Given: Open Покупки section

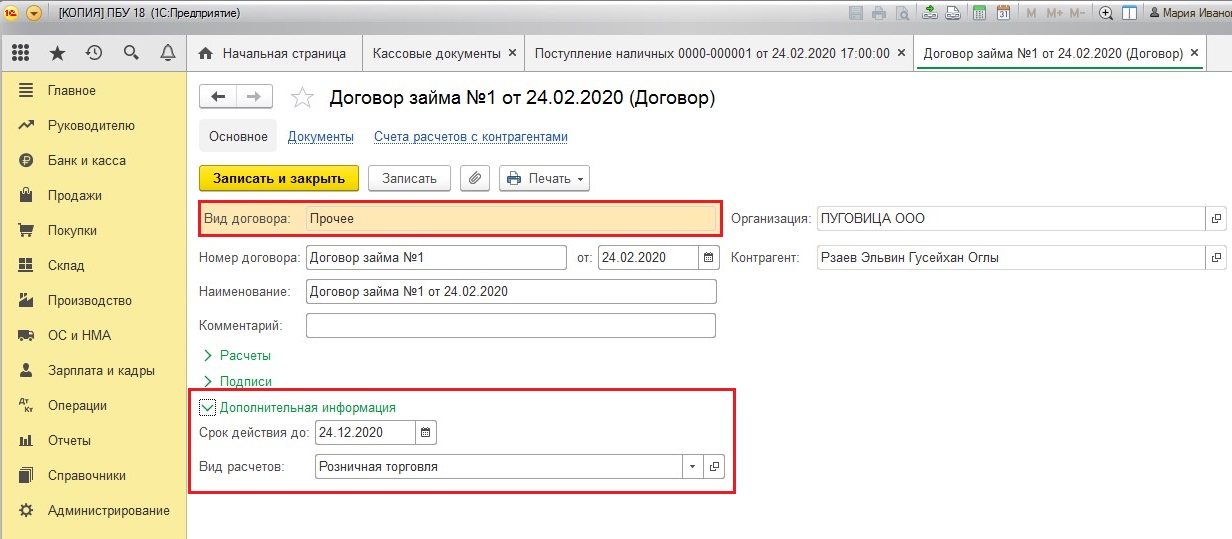Looking at the screenshot, I should pos(93,230).
